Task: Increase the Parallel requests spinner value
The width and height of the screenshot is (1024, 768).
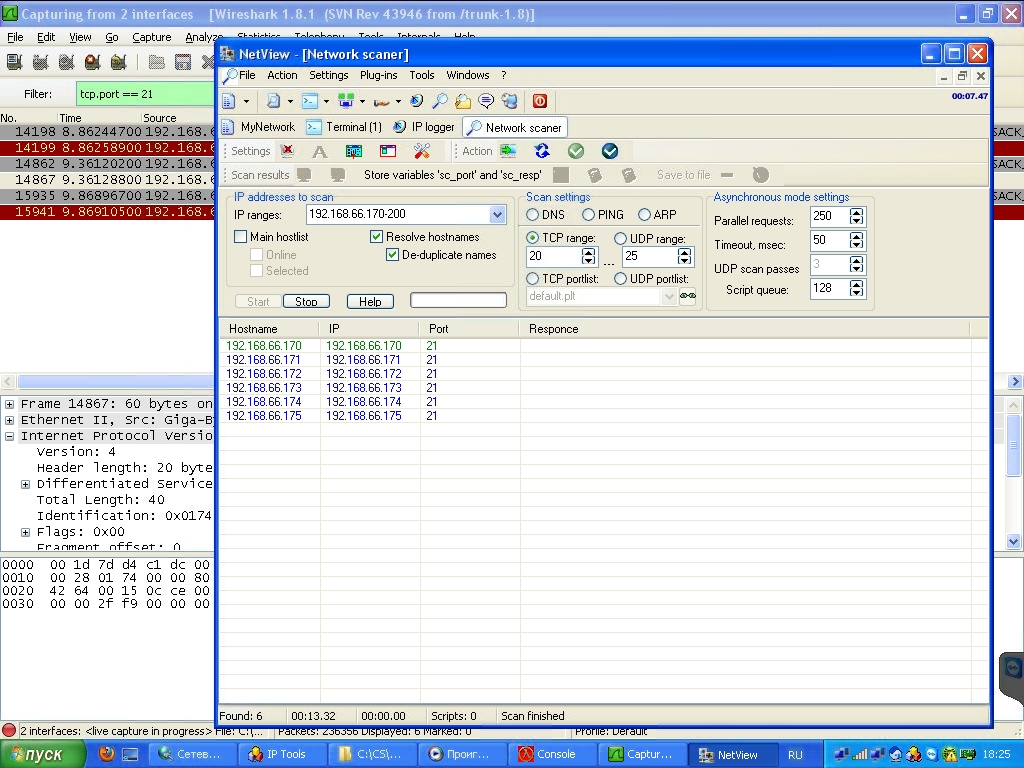Action: tap(856, 212)
